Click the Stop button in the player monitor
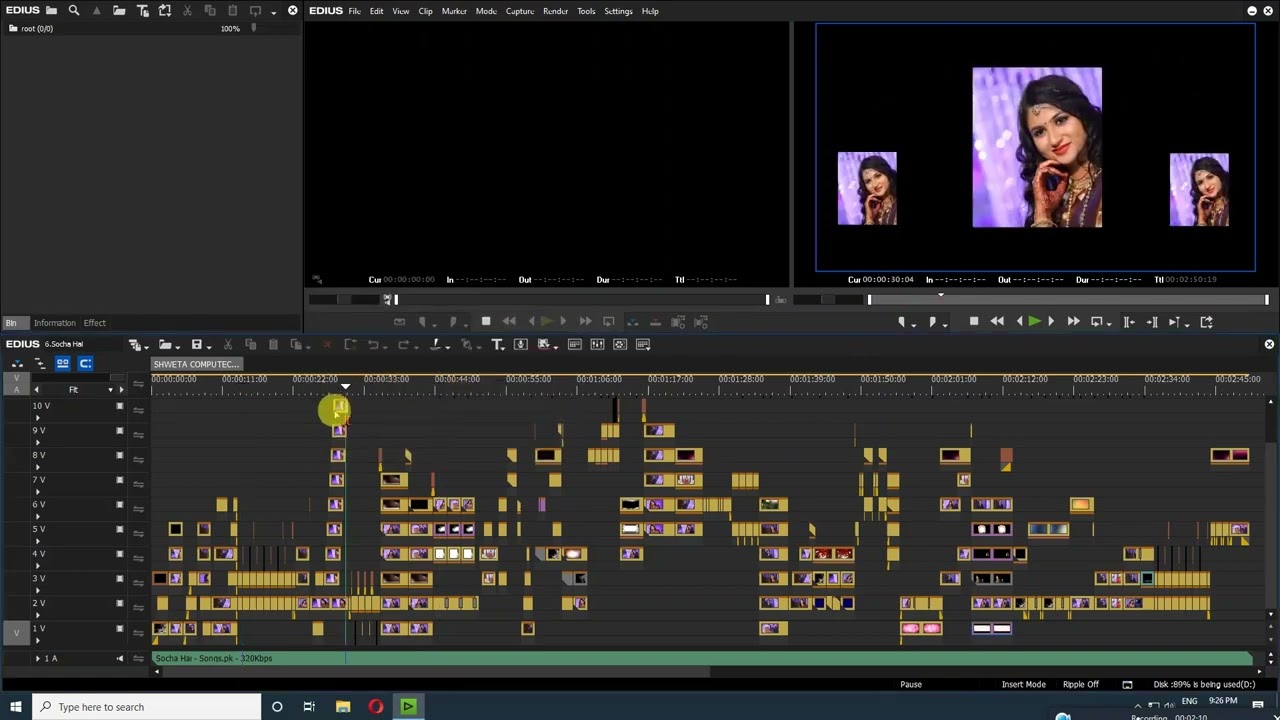1280x720 pixels. click(x=486, y=322)
